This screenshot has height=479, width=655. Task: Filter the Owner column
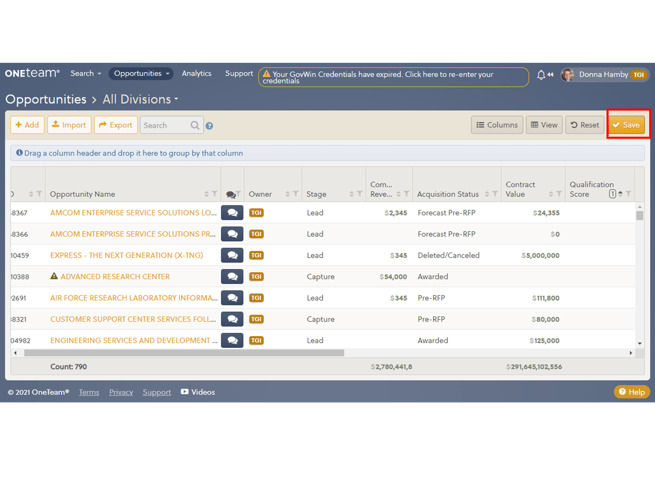click(x=295, y=194)
